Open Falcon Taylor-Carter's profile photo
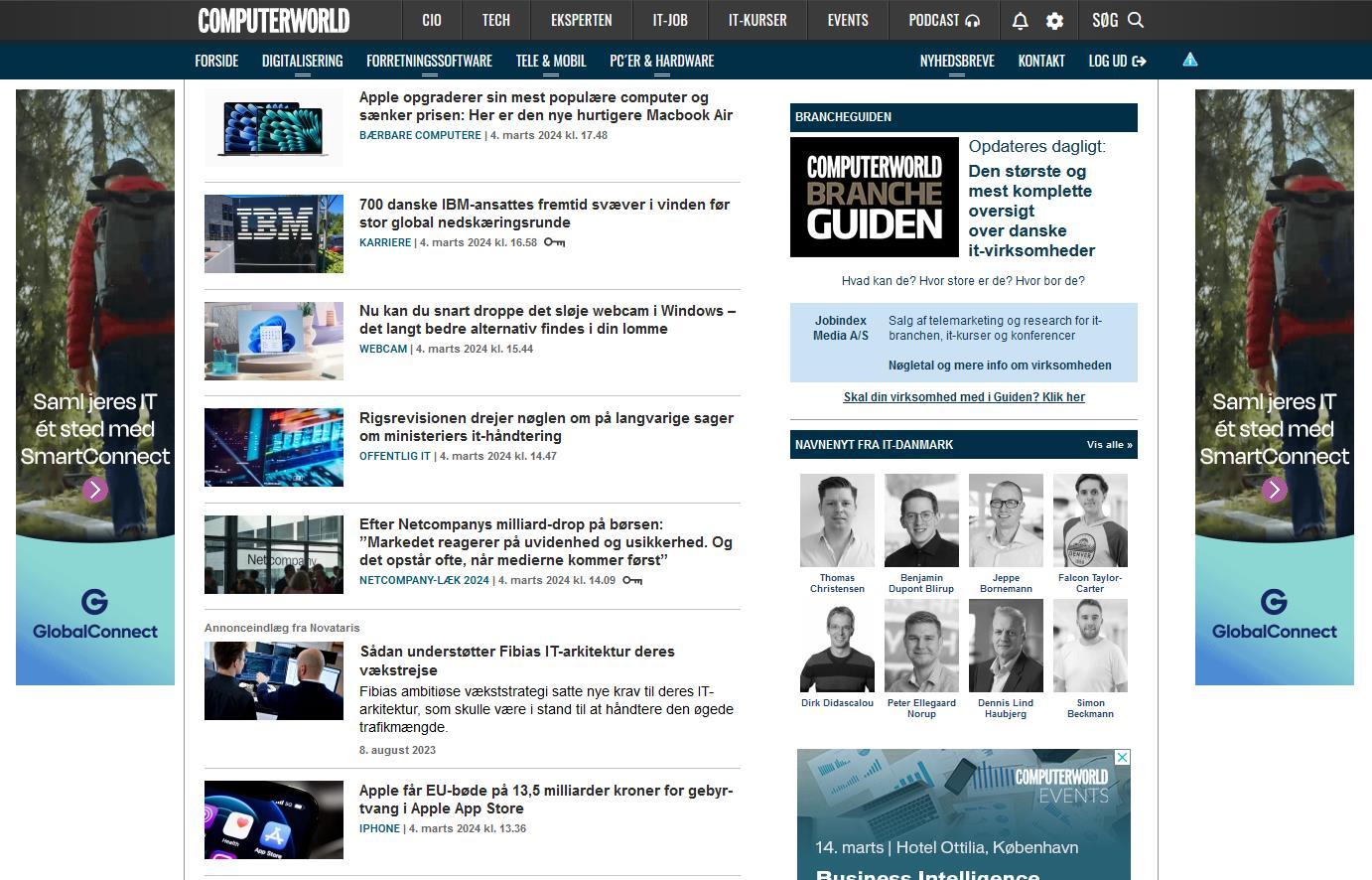 coord(1090,520)
